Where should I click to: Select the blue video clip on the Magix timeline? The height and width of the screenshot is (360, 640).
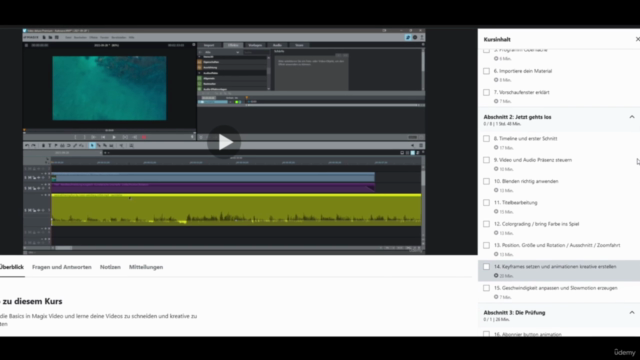[213, 177]
